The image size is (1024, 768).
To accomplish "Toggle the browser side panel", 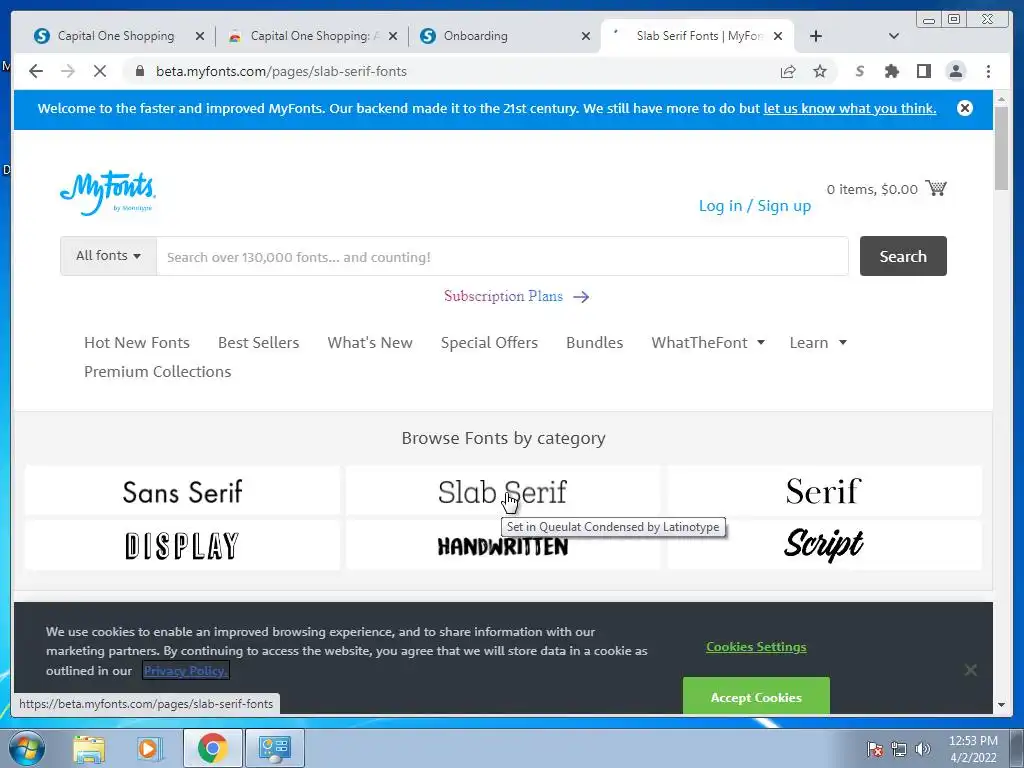I will [x=923, y=71].
